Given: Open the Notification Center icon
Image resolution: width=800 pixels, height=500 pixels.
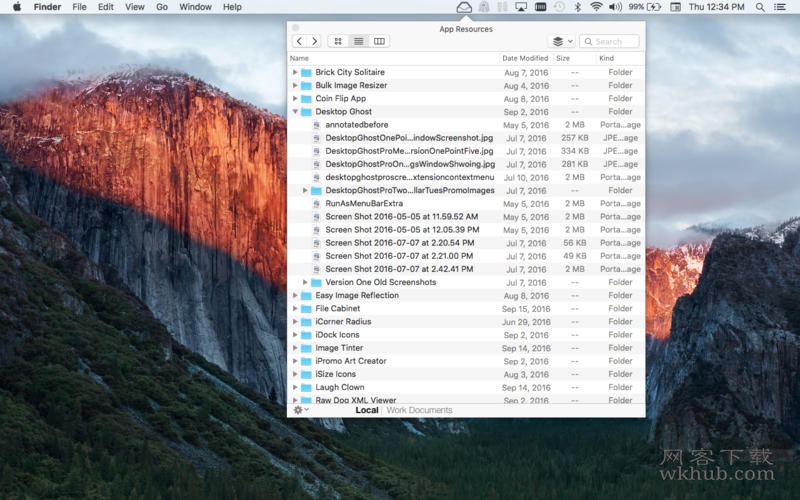Looking at the screenshot, I should 780,7.
